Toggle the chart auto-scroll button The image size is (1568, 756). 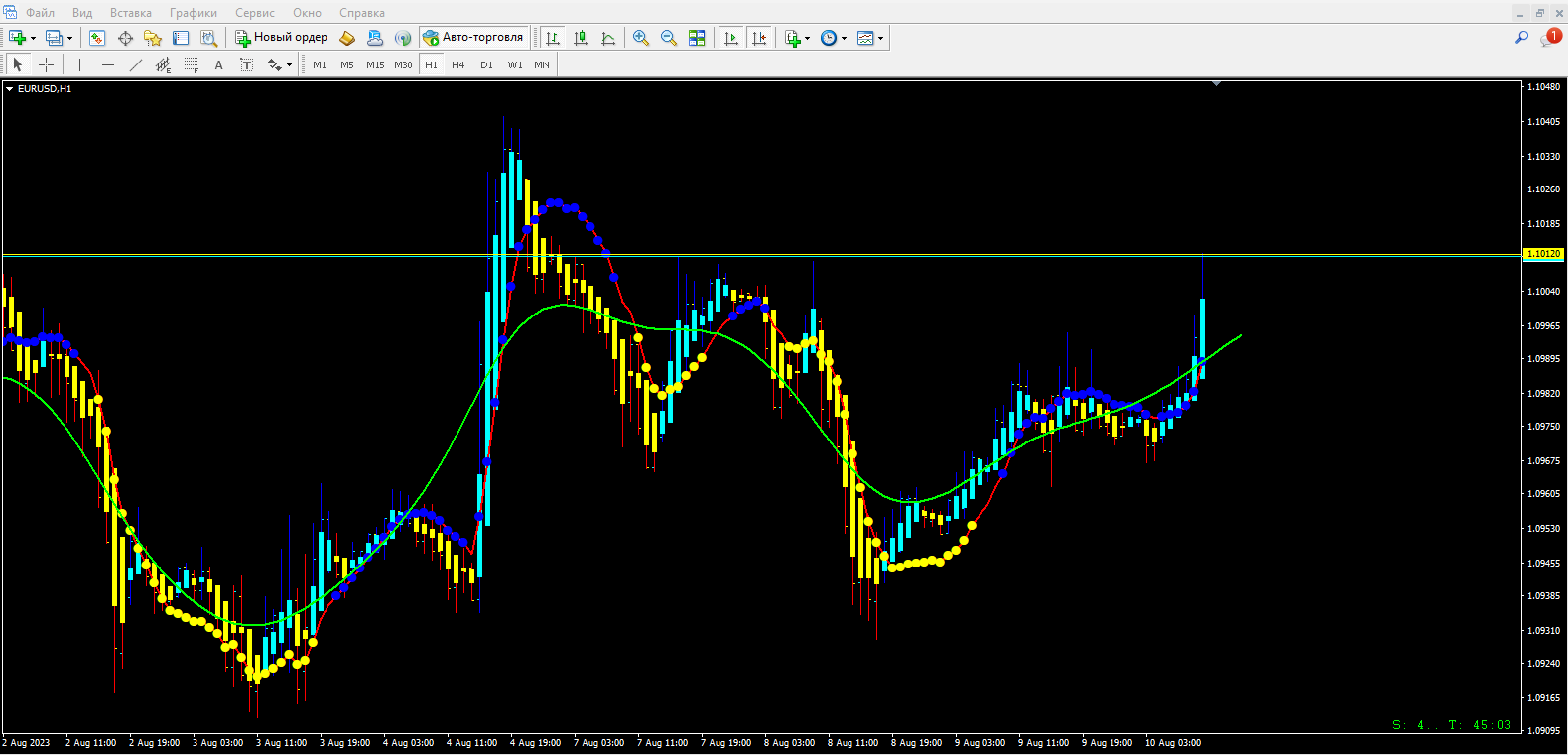pyautogui.click(x=731, y=38)
